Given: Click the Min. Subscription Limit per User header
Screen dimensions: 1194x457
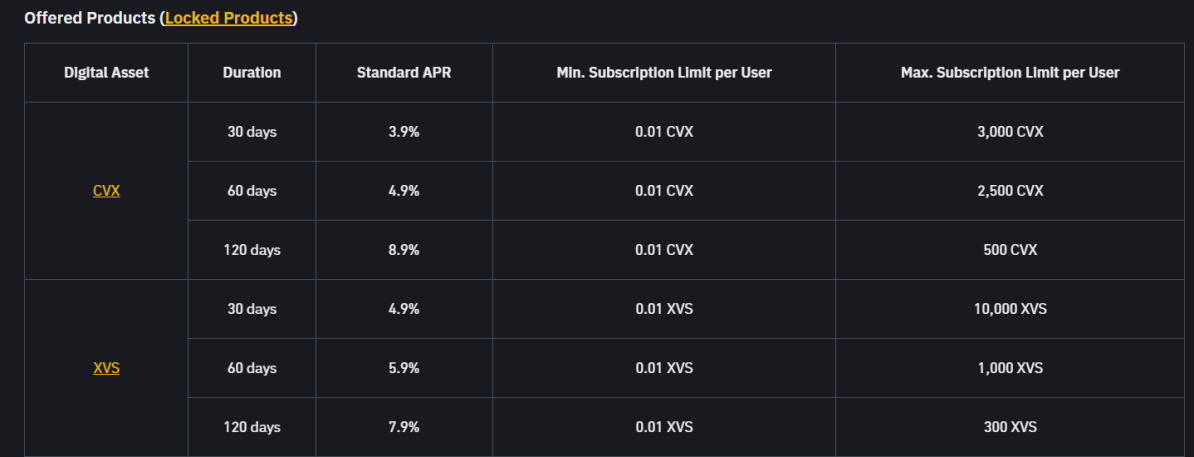Looking at the screenshot, I should pos(664,73).
